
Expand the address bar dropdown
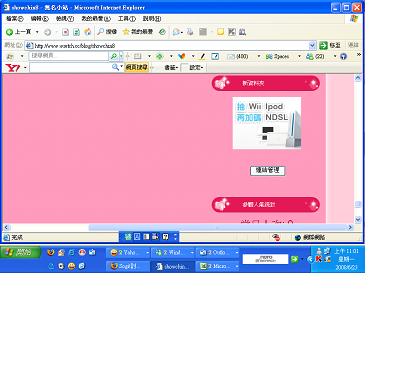(x=312, y=46)
